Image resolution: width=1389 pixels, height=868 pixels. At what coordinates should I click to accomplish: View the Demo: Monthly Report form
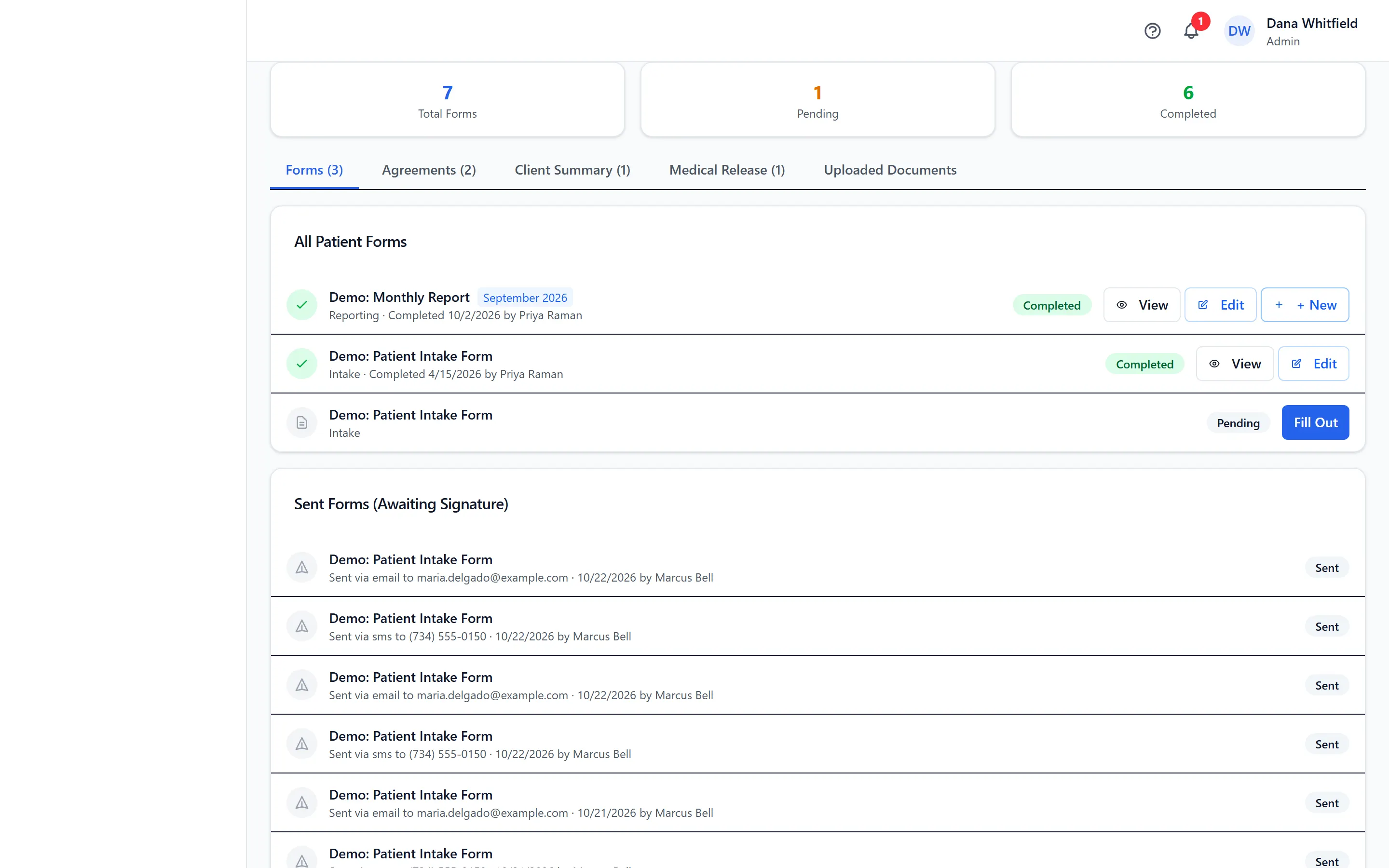[x=1142, y=305]
